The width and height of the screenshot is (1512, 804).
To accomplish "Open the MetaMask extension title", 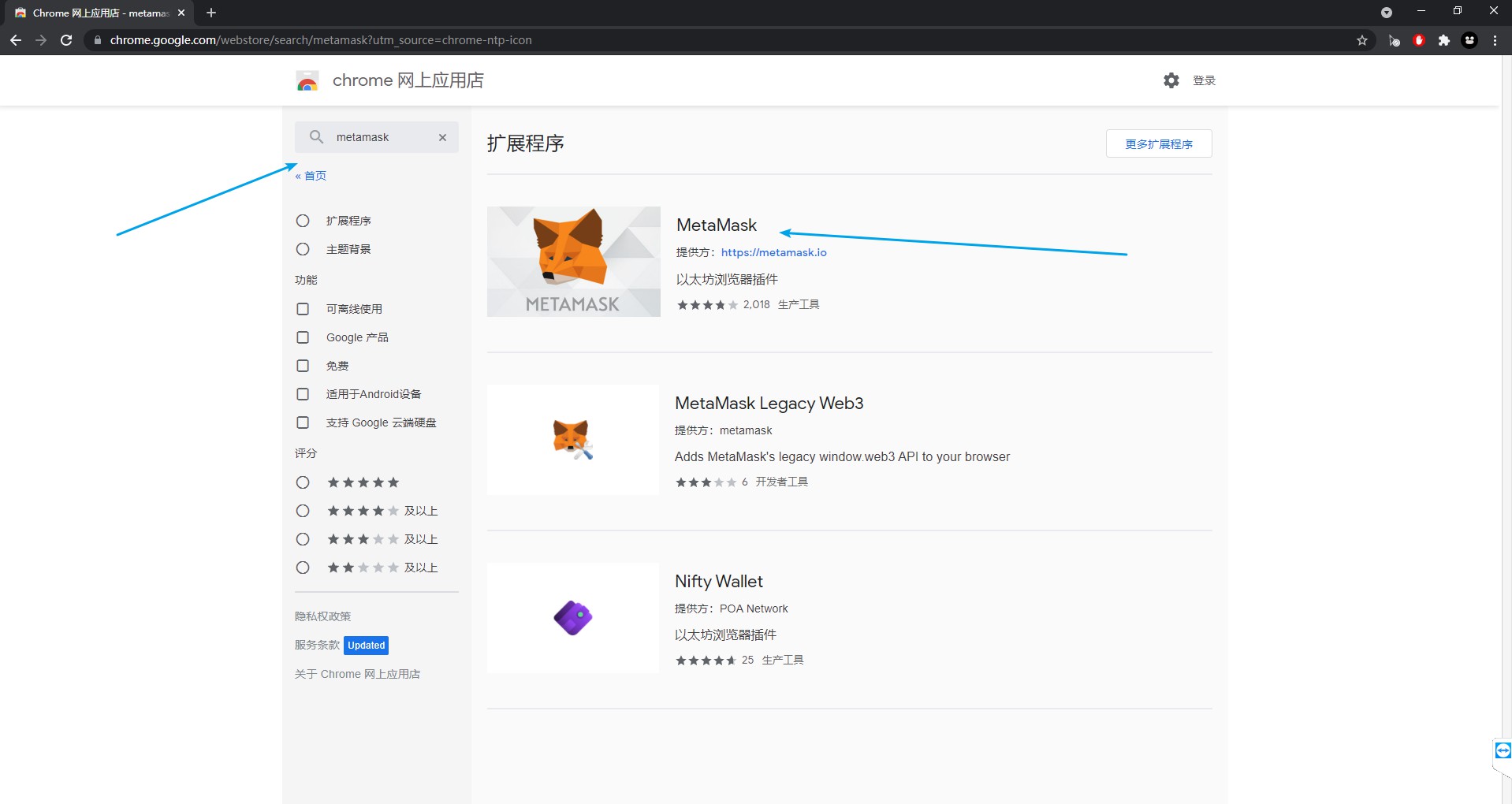I will (717, 225).
